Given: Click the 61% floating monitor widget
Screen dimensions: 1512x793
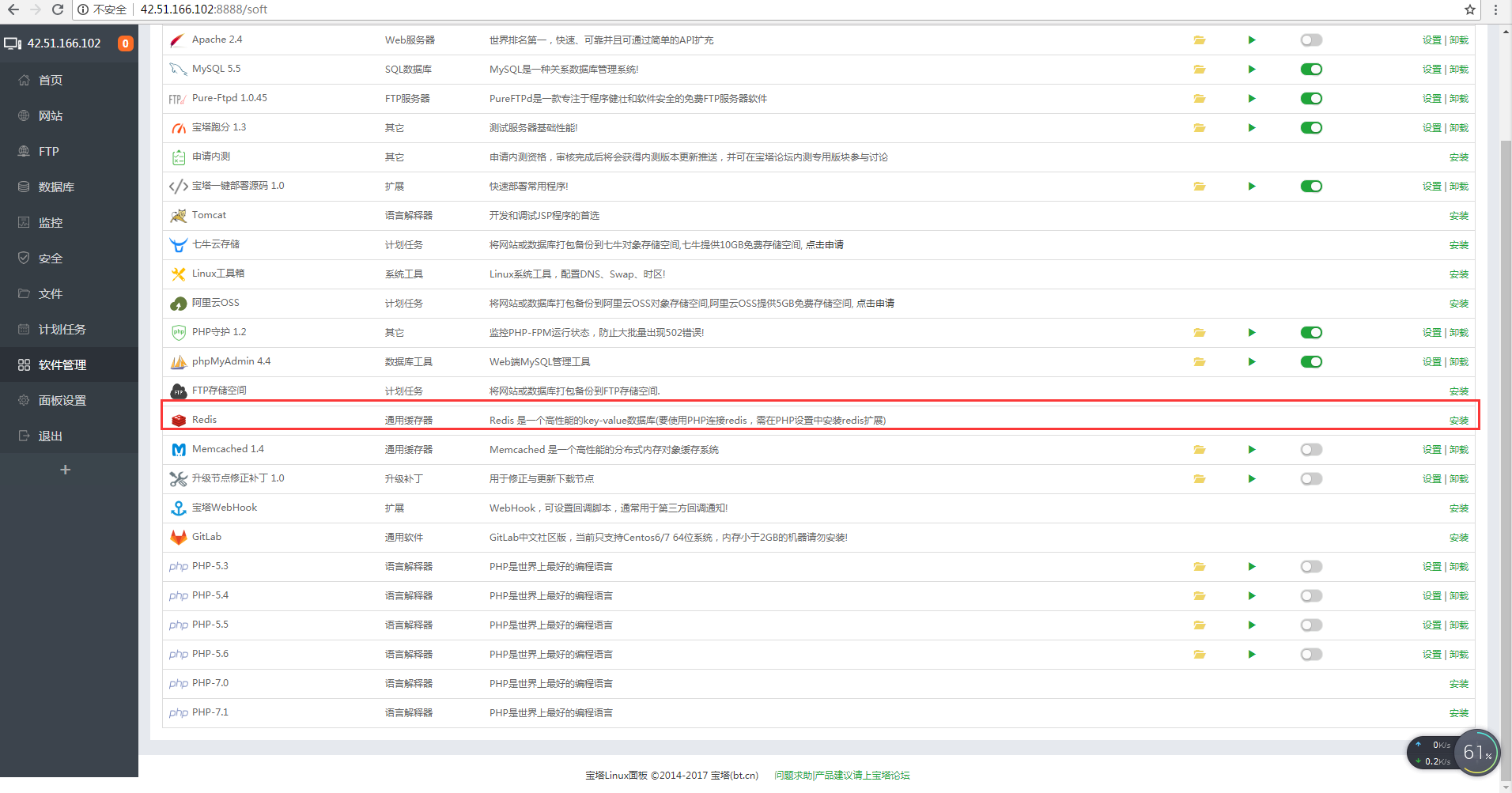Looking at the screenshot, I should (x=1476, y=753).
